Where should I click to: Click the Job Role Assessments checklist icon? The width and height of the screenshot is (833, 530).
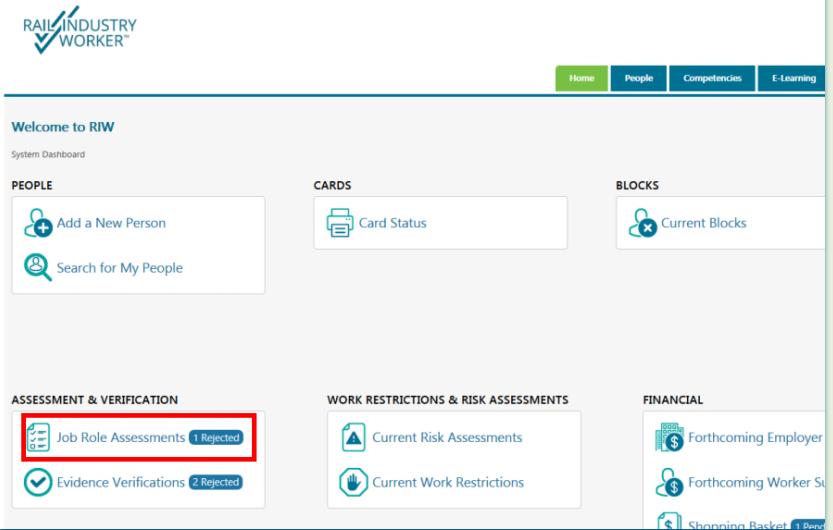pyautogui.click(x=38, y=438)
